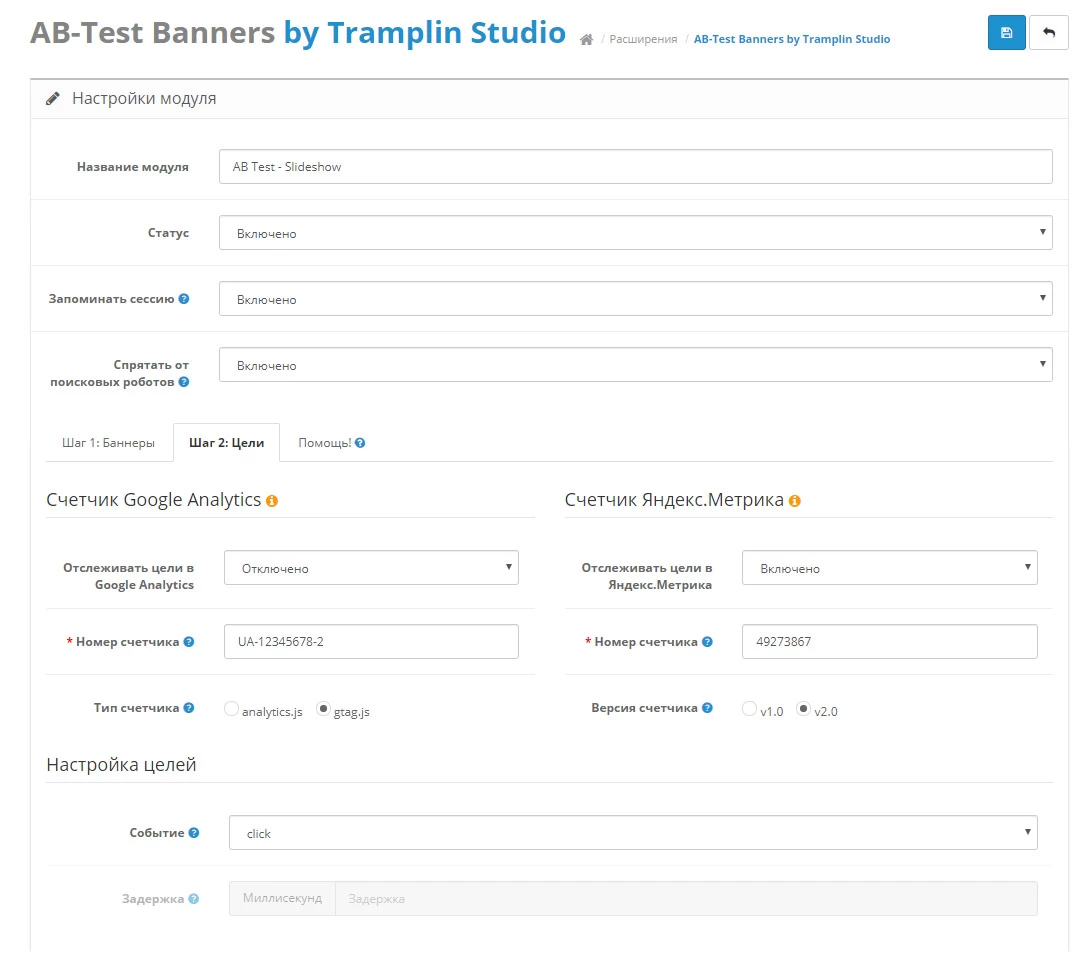Click the Задержка delay input field
Screen dimensions: 1089x958
(x=686, y=898)
